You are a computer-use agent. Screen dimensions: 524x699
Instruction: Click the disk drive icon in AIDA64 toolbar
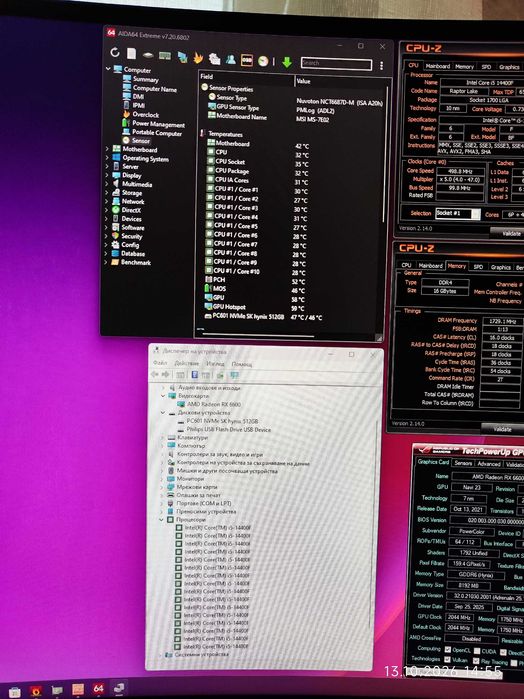pos(148,55)
